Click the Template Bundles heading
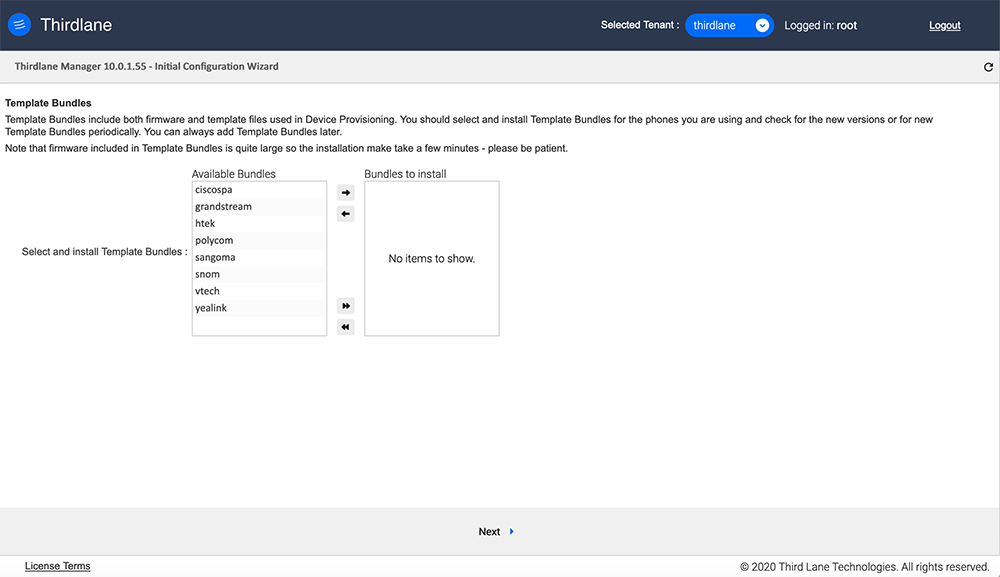This screenshot has height=577, width=1000. point(48,103)
